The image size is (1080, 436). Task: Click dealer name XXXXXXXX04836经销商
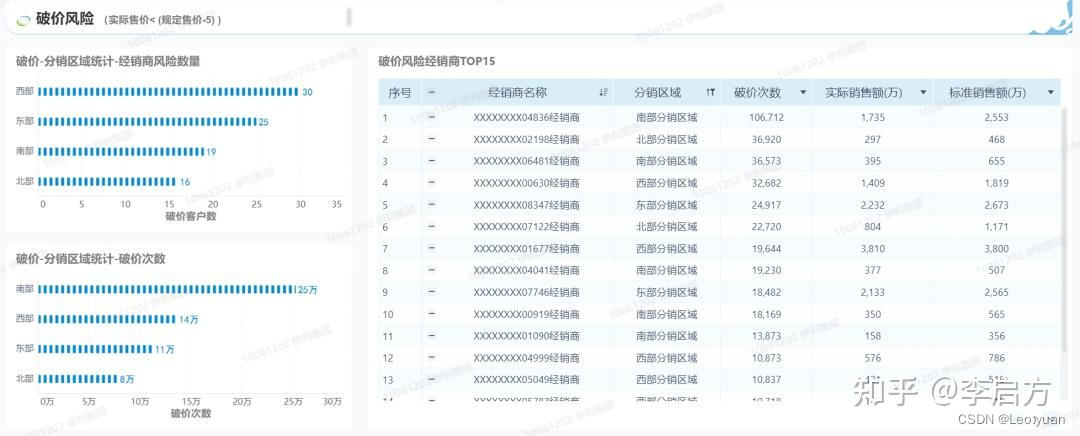(526, 117)
